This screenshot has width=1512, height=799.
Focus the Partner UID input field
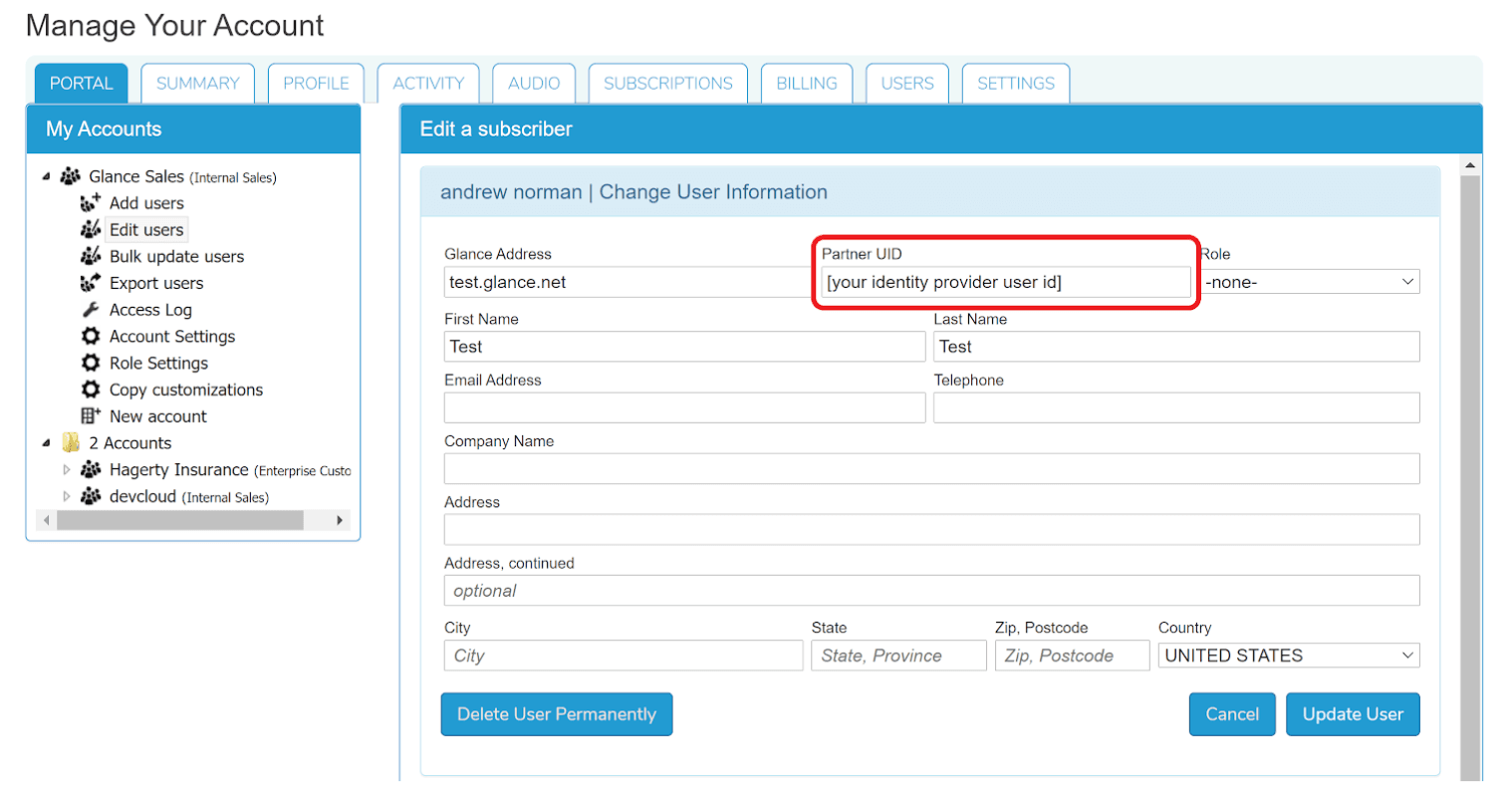click(1004, 283)
